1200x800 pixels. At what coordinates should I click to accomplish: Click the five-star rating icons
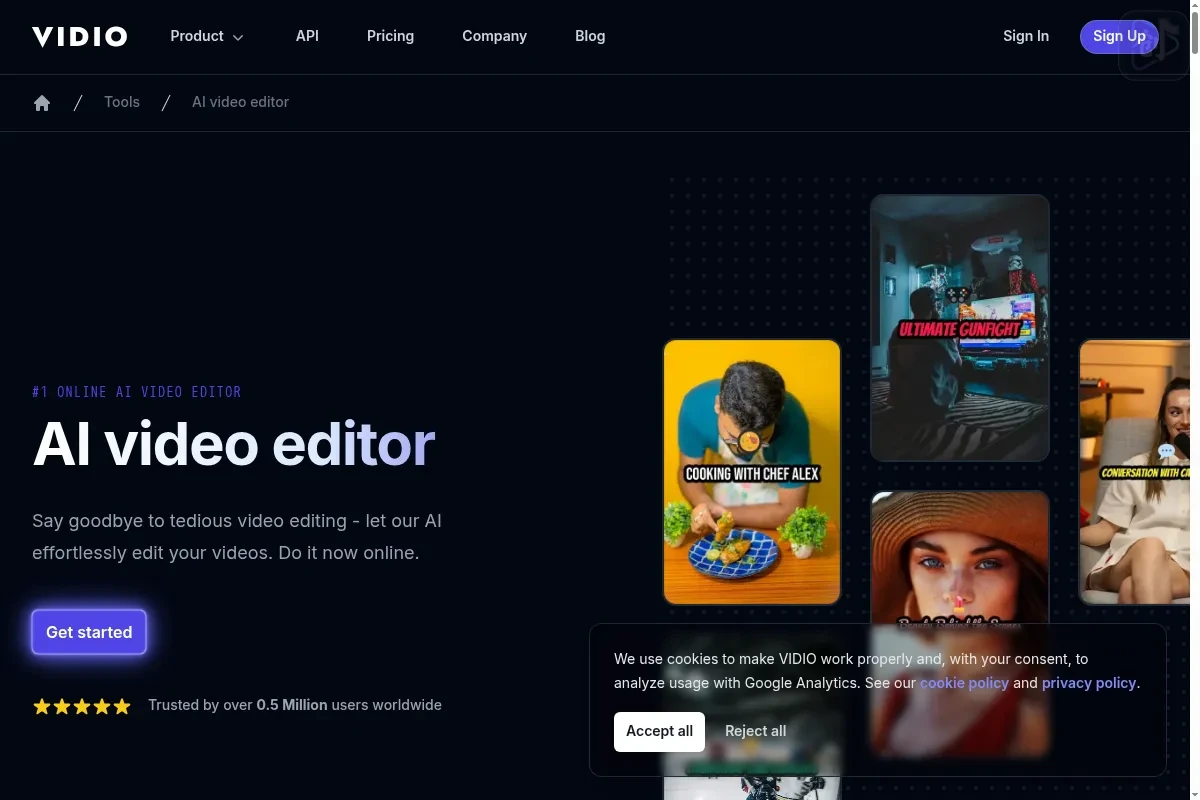tap(82, 706)
